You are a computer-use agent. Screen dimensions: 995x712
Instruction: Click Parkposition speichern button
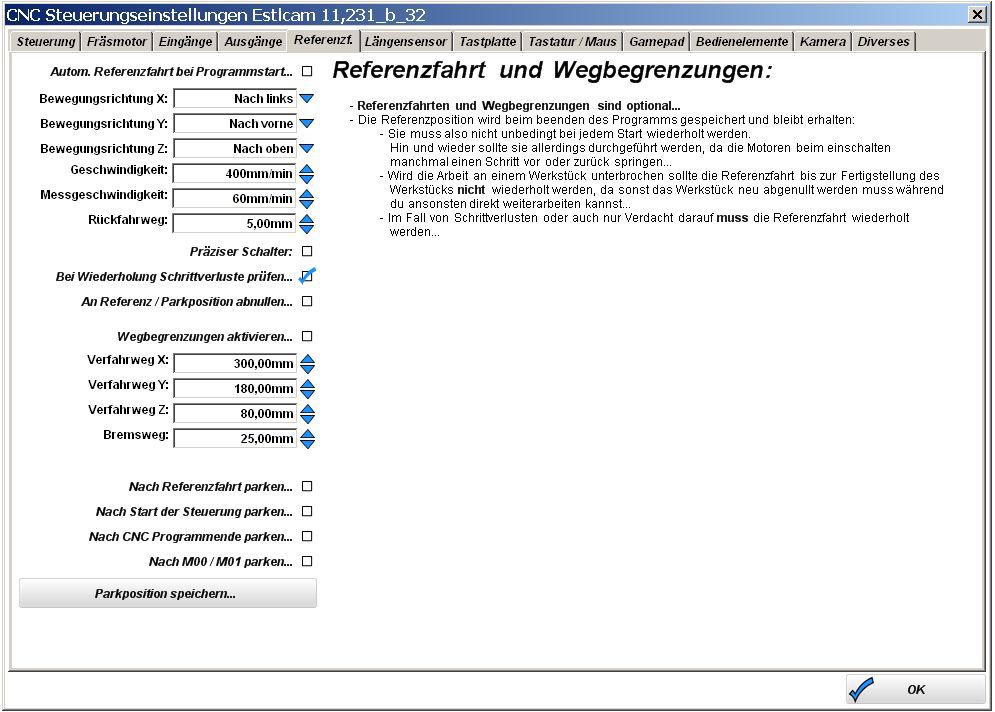click(167, 594)
